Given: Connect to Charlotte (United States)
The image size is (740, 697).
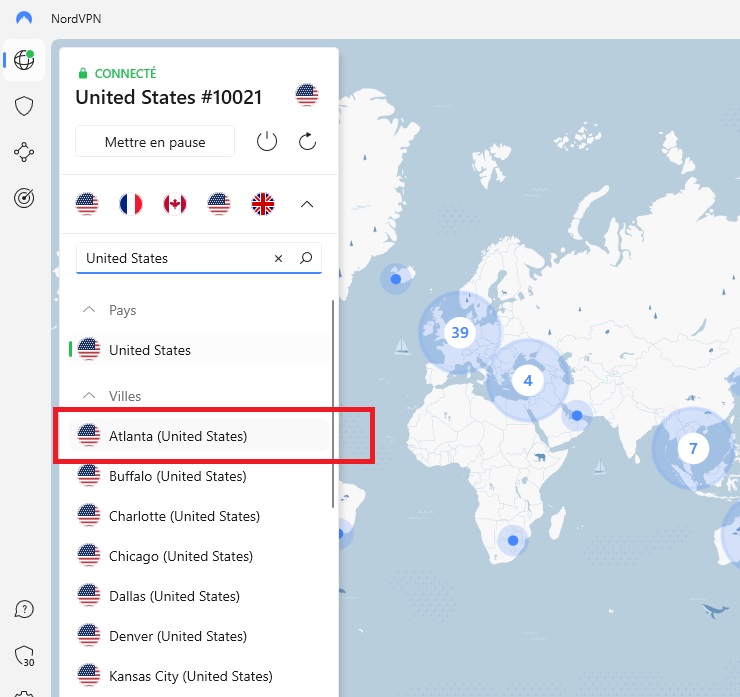Looking at the screenshot, I should (x=199, y=516).
